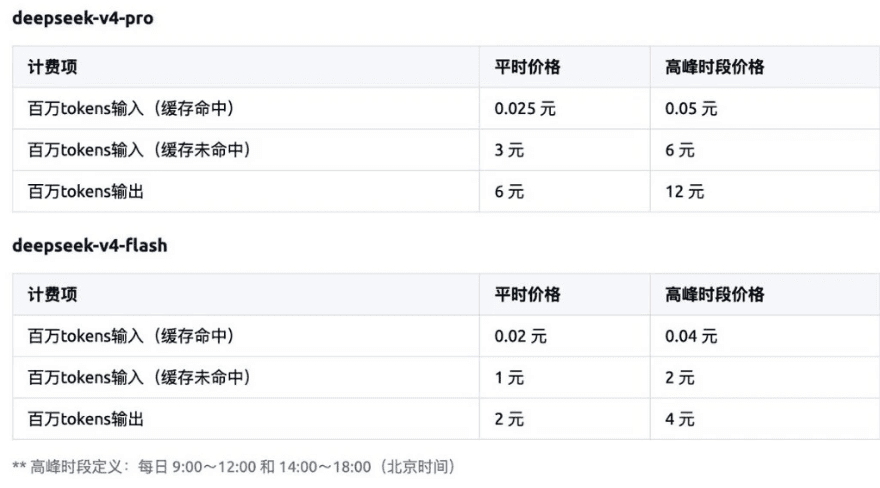Click the deepseek-v4-pro heading
The width and height of the screenshot is (880, 488).
82,18
